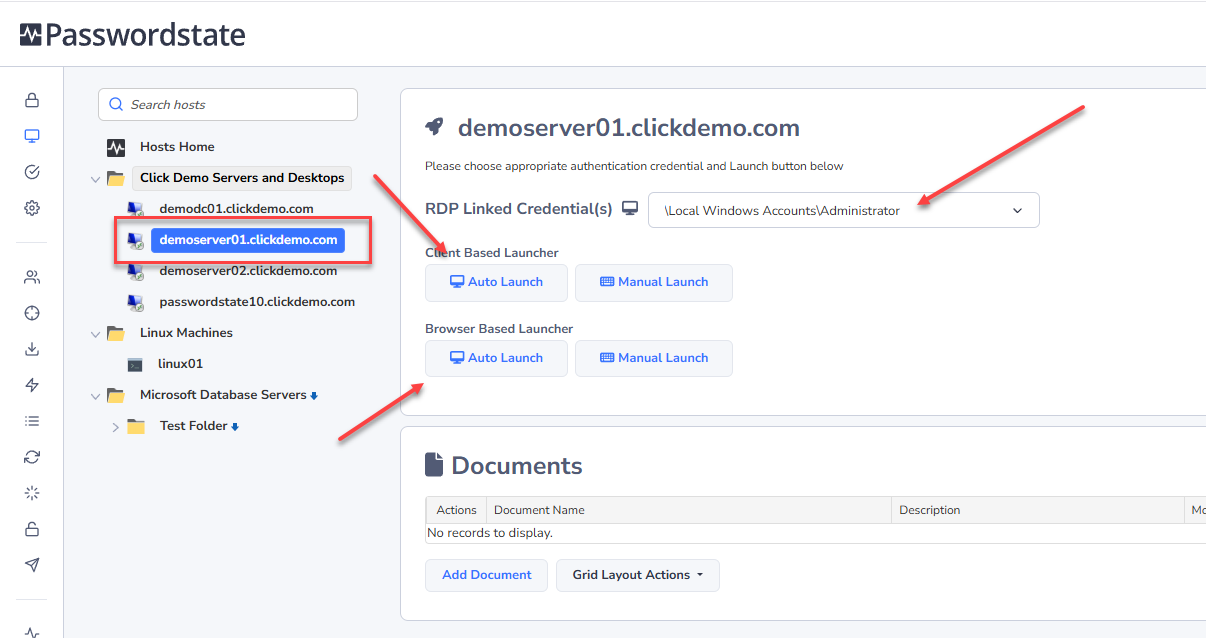Viewport: 1206px width, 638px height.
Task: Click Client Based Launcher Auto Launch button
Action: coord(496,283)
